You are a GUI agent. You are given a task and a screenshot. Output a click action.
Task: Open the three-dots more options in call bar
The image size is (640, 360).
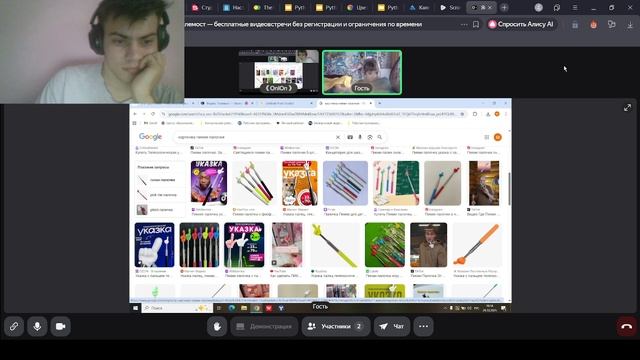coord(423,327)
